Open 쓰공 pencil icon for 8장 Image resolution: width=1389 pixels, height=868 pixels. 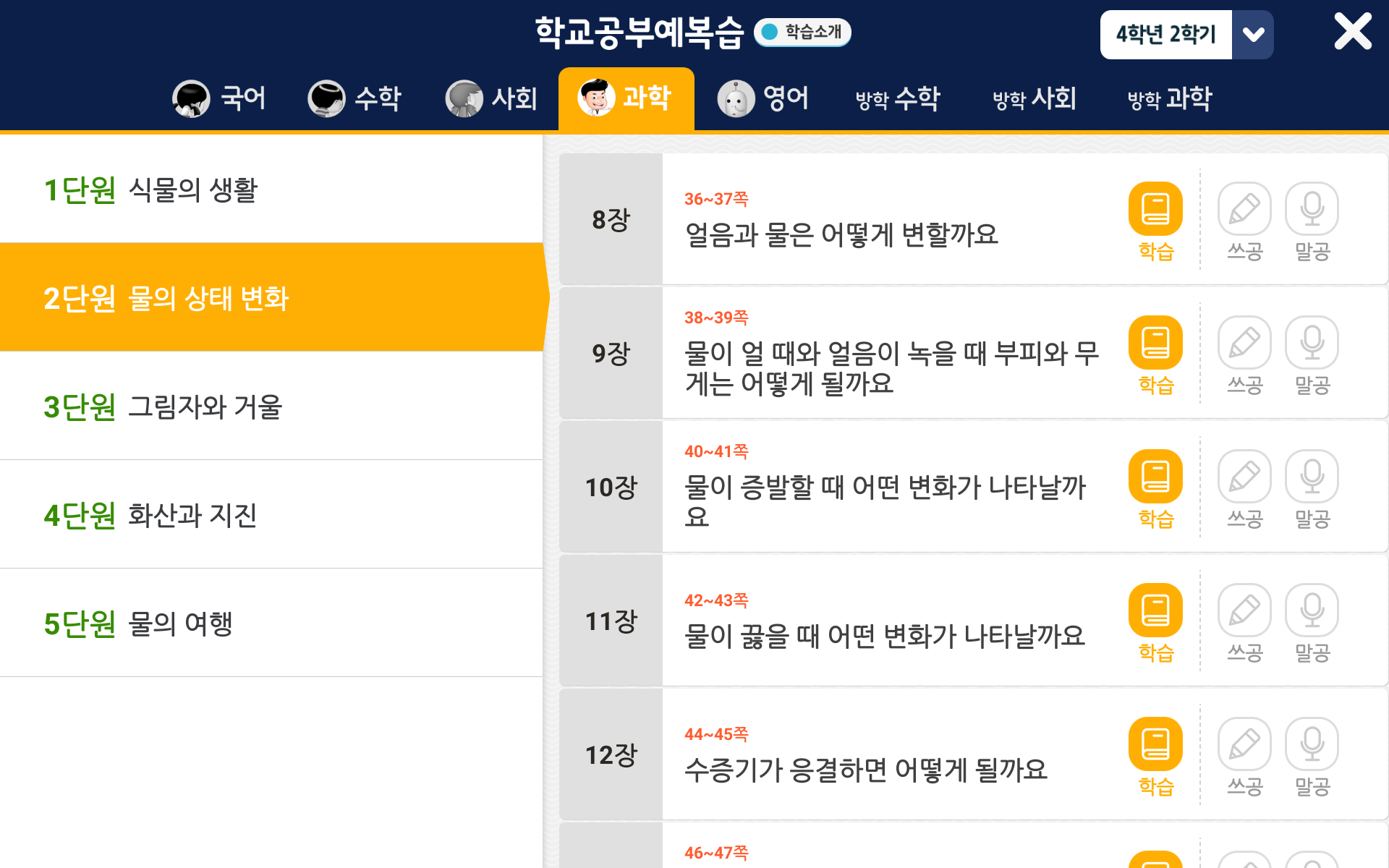coord(1244,209)
